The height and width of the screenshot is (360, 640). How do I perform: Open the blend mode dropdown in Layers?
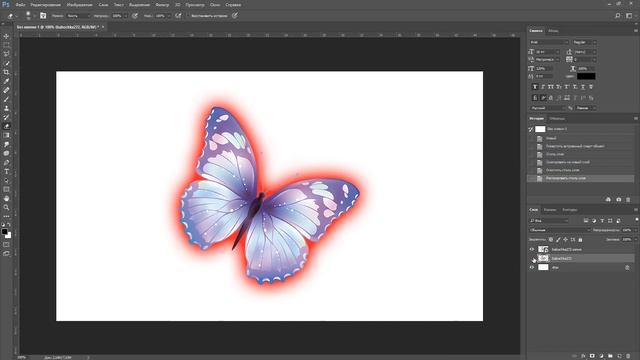tap(560, 230)
